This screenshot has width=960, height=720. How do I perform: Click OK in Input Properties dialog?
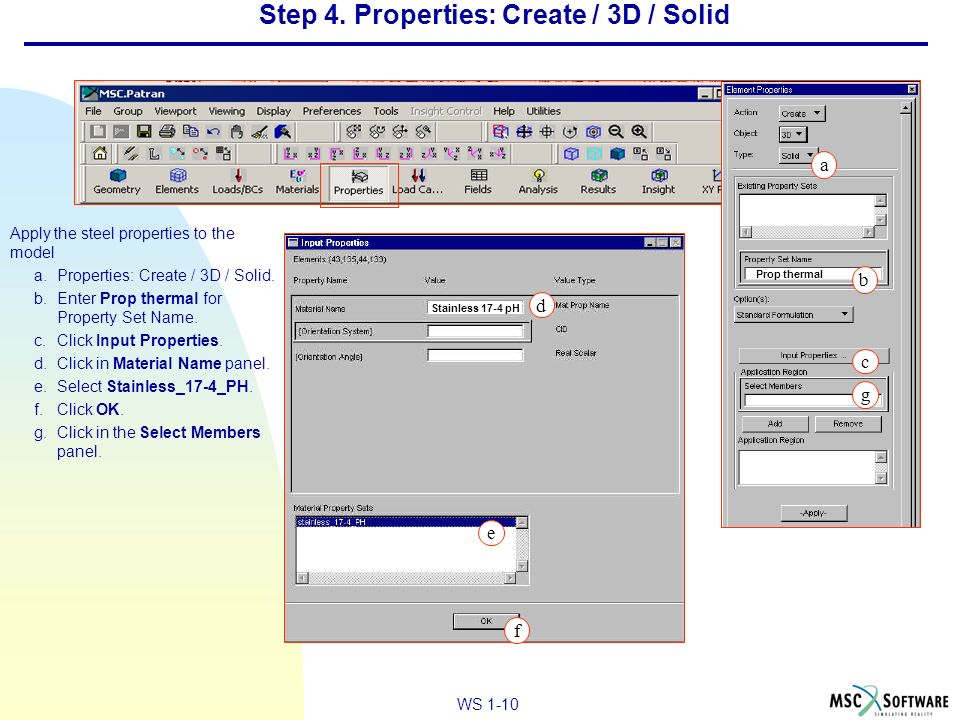(486, 621)
